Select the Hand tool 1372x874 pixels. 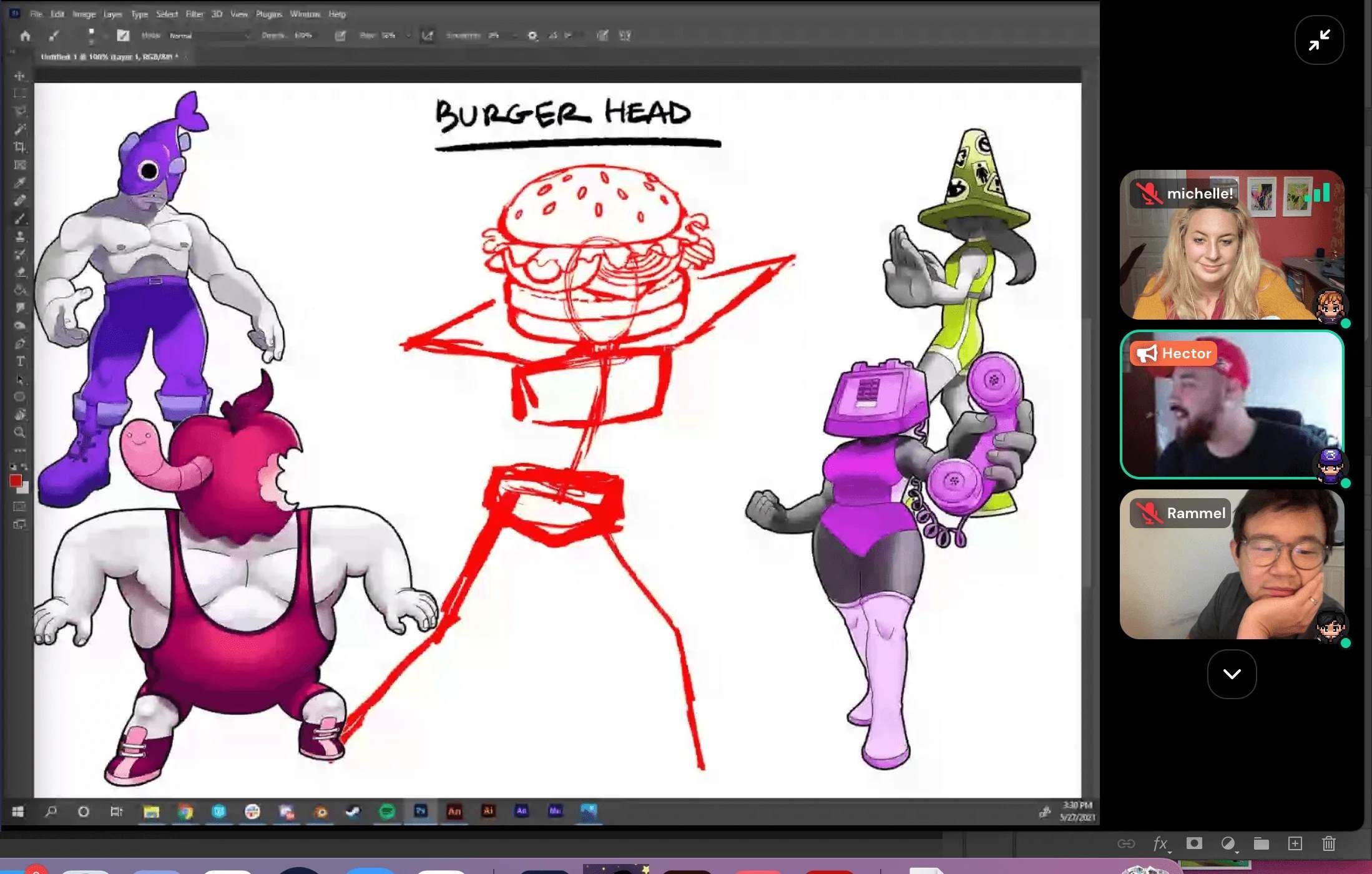[20, 415]
